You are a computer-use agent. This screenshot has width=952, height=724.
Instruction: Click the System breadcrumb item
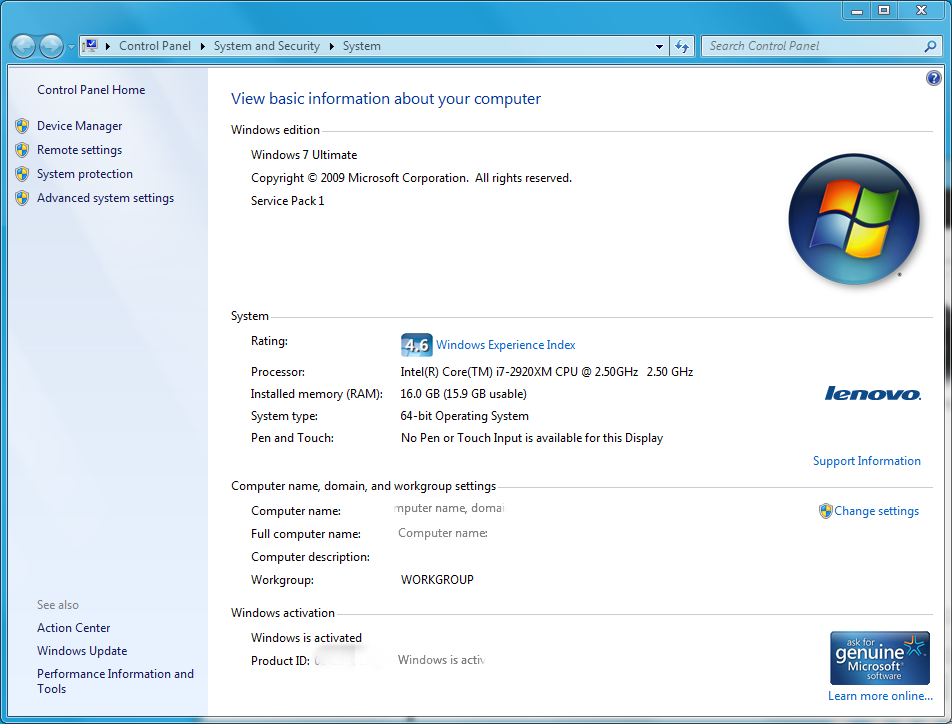tap(362, 46)
